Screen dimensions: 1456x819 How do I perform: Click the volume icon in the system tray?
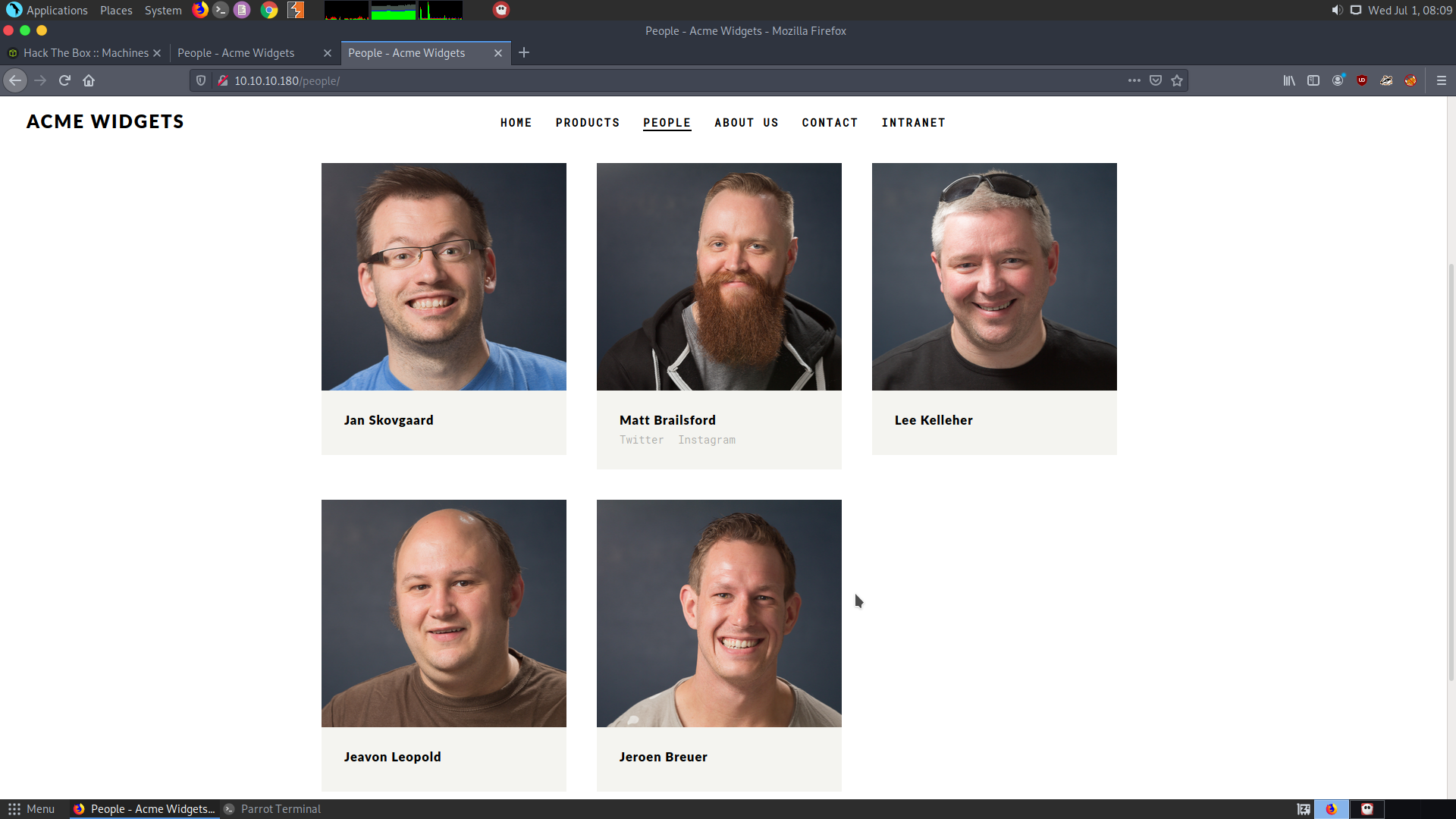(1336, 10)
